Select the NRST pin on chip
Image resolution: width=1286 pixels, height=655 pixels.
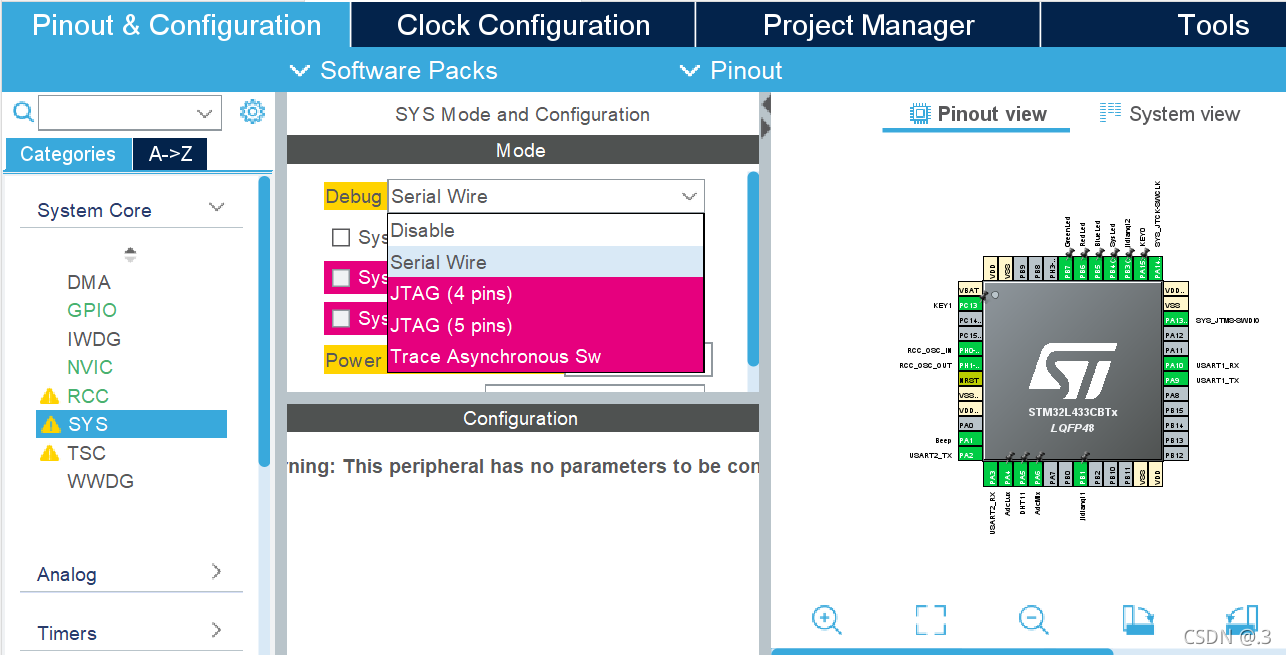pyautogui.click(x=969, y=380)
